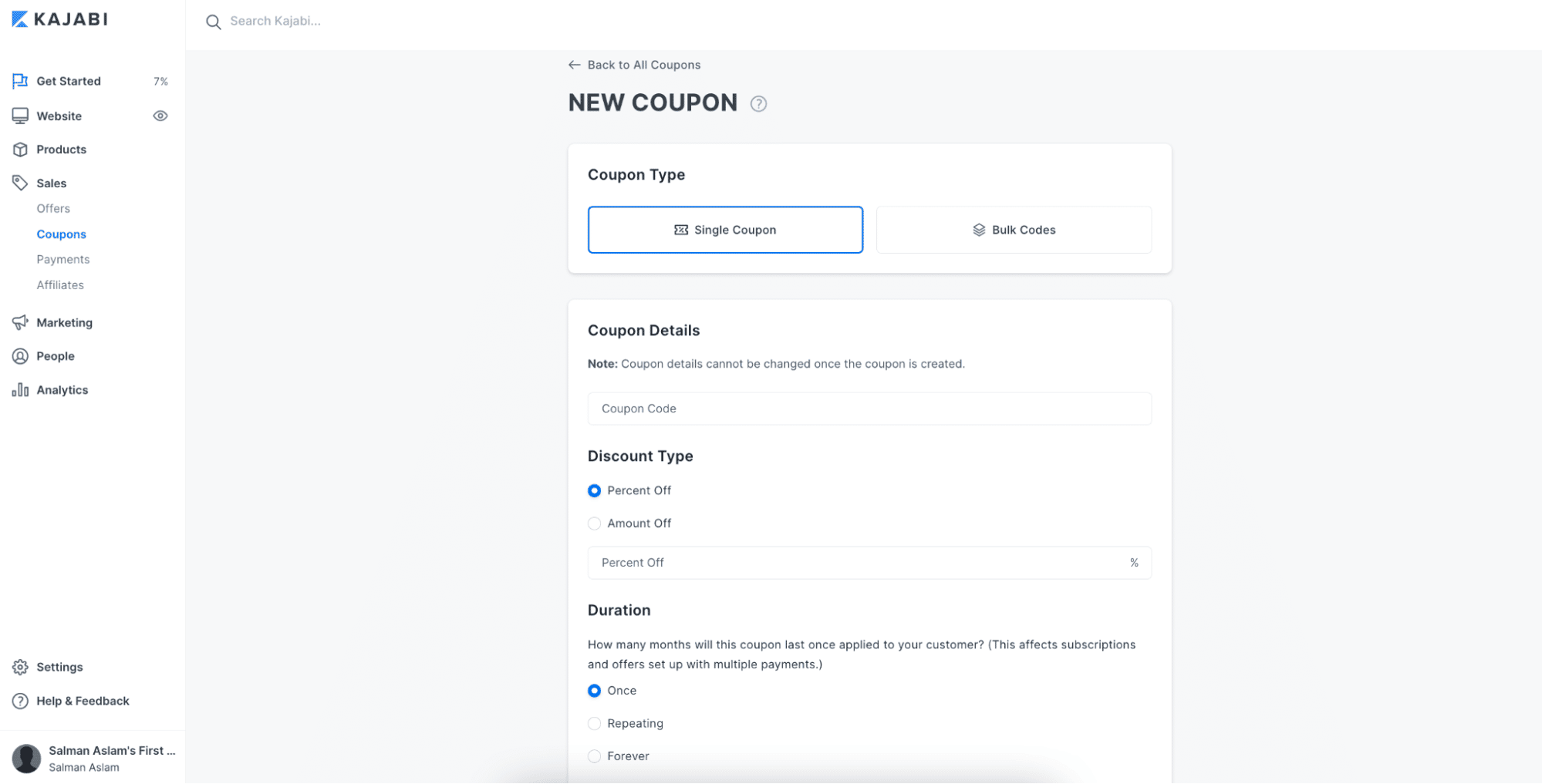Viewport: 1542px width, 784px height.
Task: Go Back to All Coupons
Action: 634,65
